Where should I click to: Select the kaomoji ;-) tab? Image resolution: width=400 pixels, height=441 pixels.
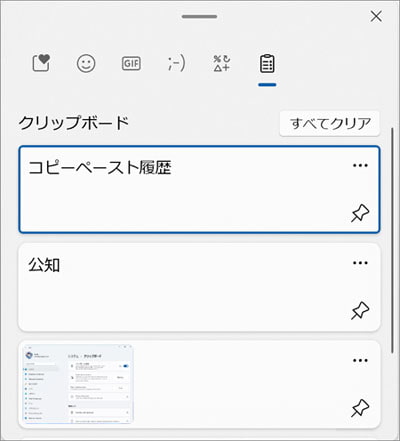tap(176, 63)
